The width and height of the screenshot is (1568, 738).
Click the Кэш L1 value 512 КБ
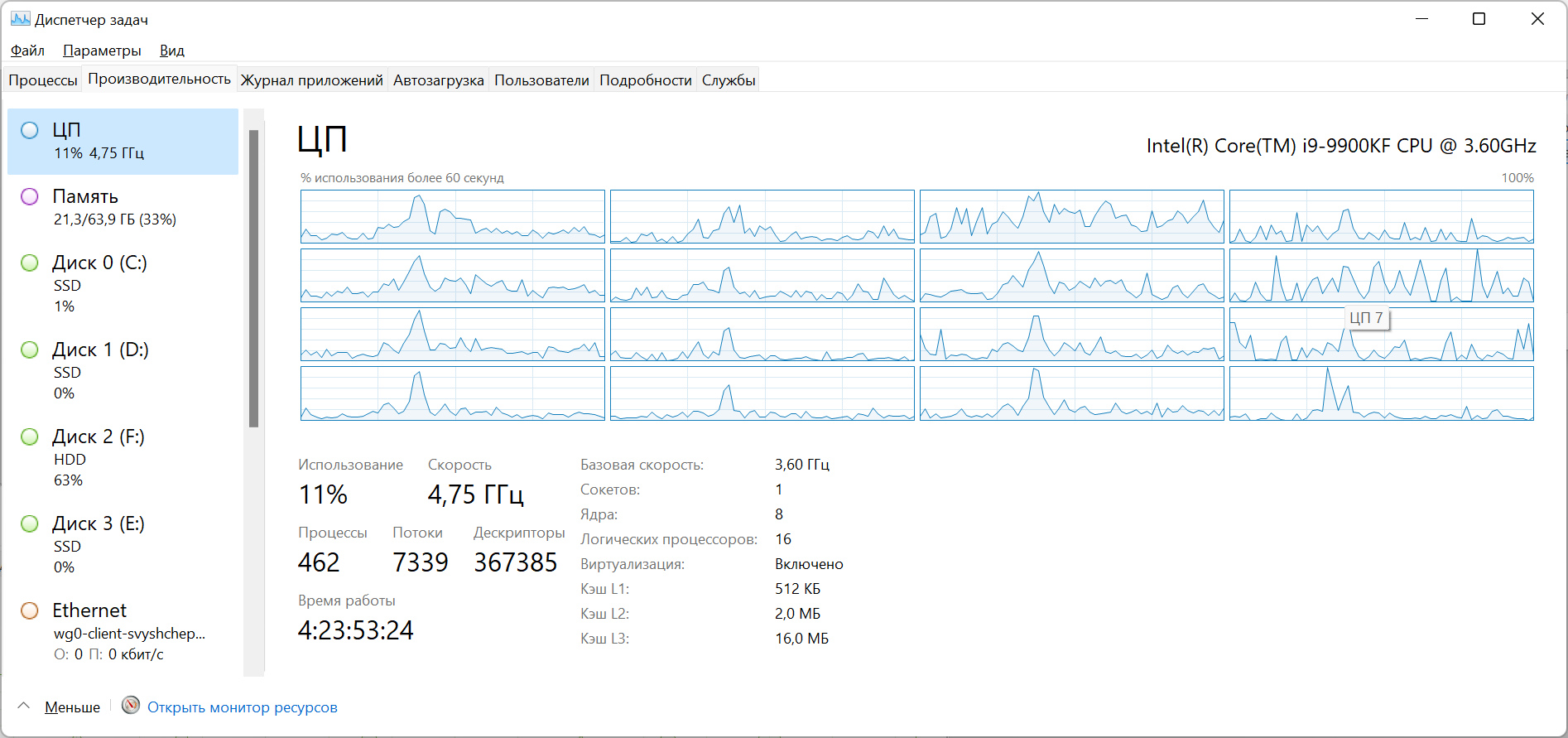797,589
